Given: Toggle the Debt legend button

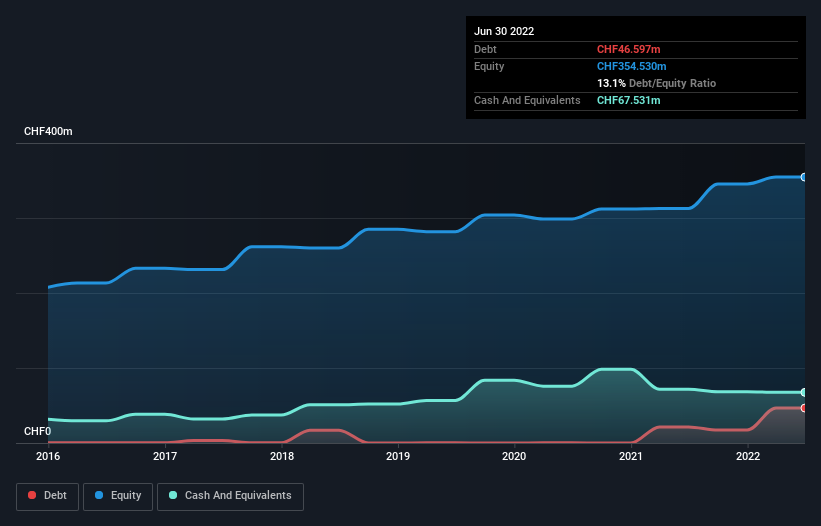Looking at the screenshot, I should click(x=47, y=496).
